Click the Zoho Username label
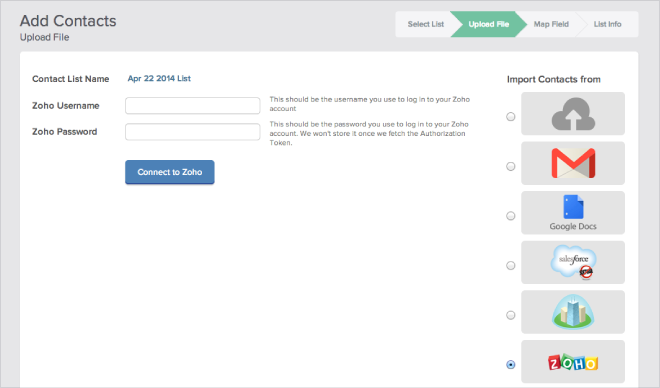This screenshot has width=660, height=388. pyautogui.click(x=66, y=106)
